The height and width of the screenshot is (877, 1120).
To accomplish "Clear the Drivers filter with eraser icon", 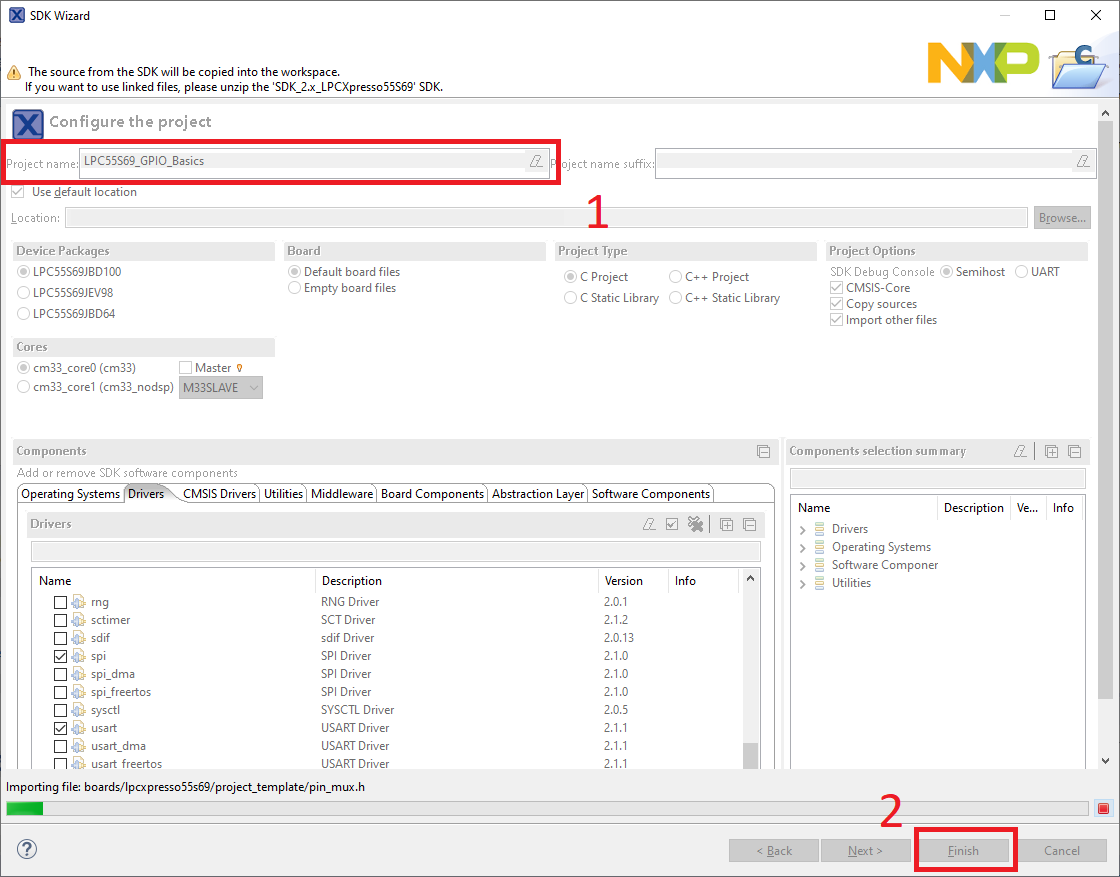I will (649, 524).
